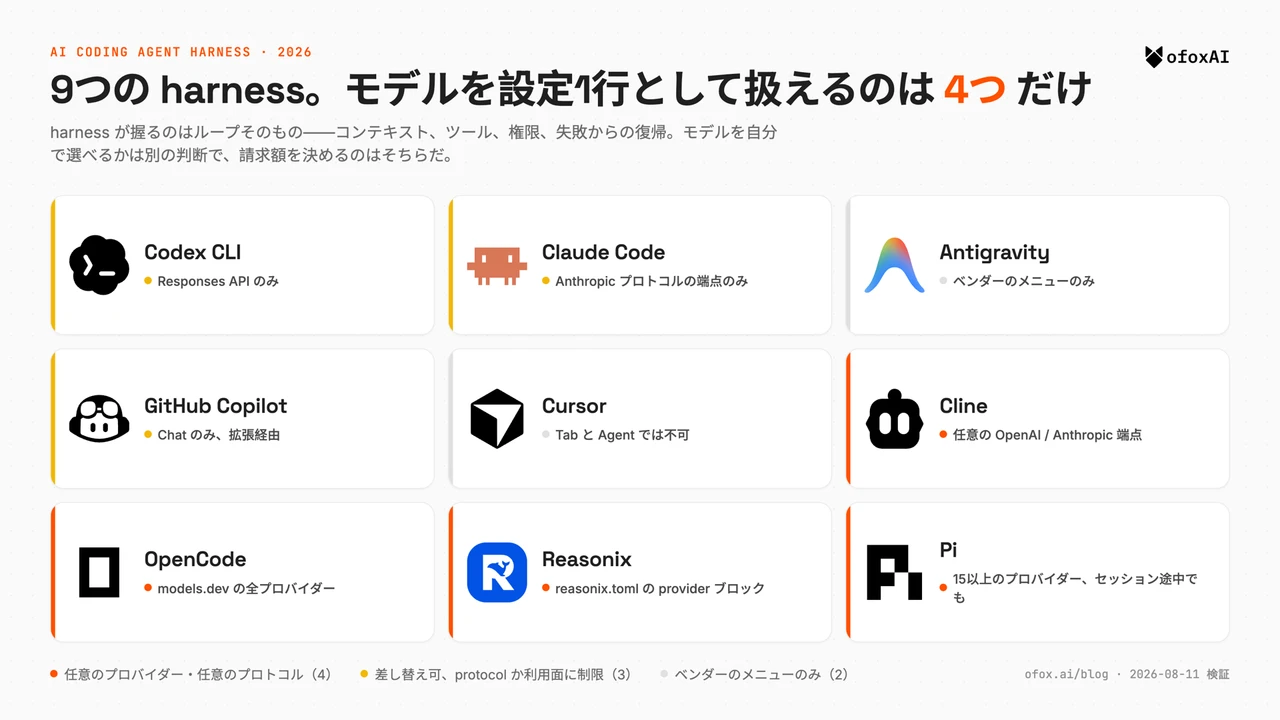Click the 'AI CODING AGENT HARNESS · 2026' header
Screen dimensions: 1280x720
(x=181, y=52)
